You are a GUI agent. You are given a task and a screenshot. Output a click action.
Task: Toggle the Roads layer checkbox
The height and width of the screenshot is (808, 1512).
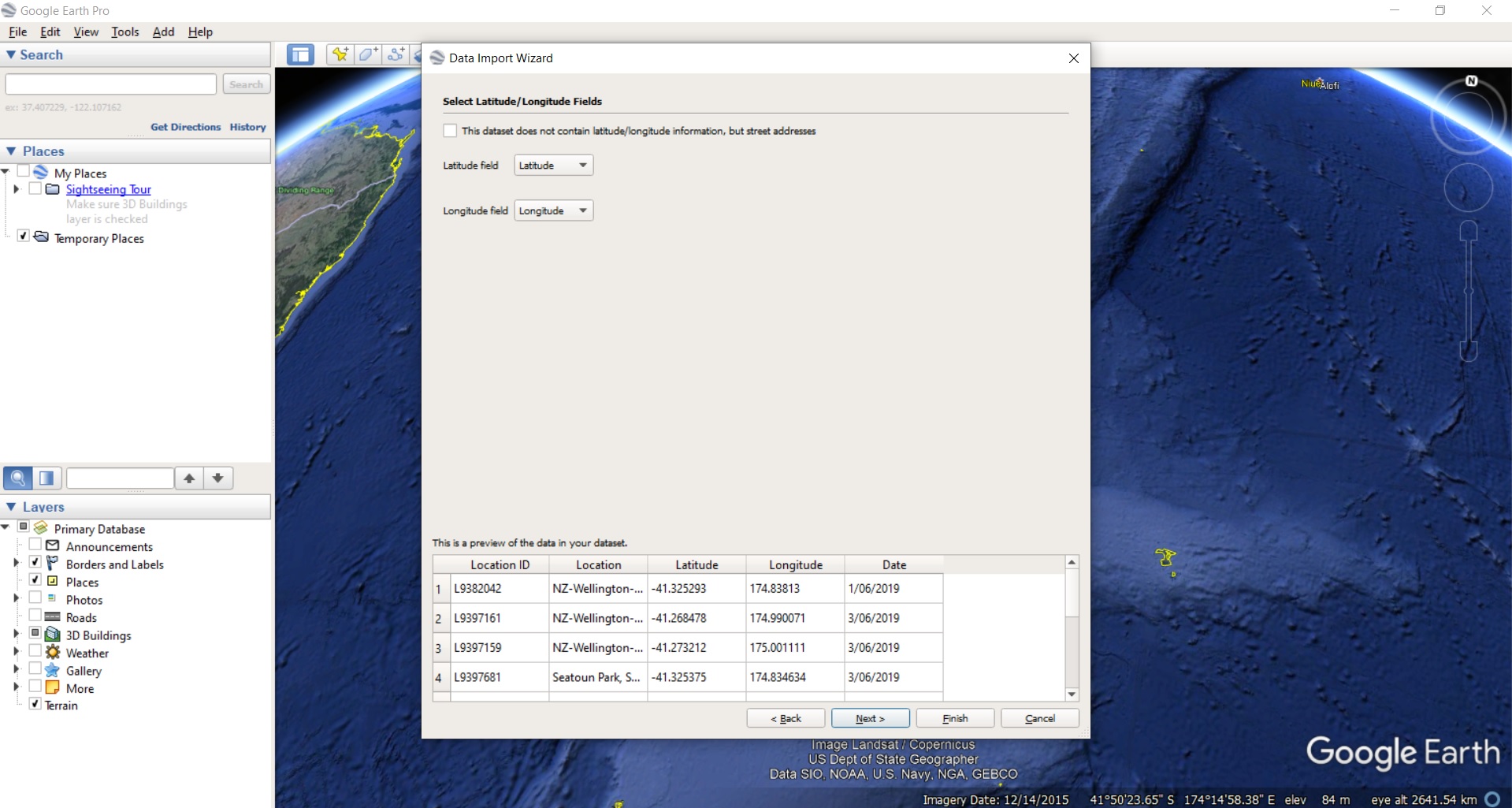pos(35,616)
